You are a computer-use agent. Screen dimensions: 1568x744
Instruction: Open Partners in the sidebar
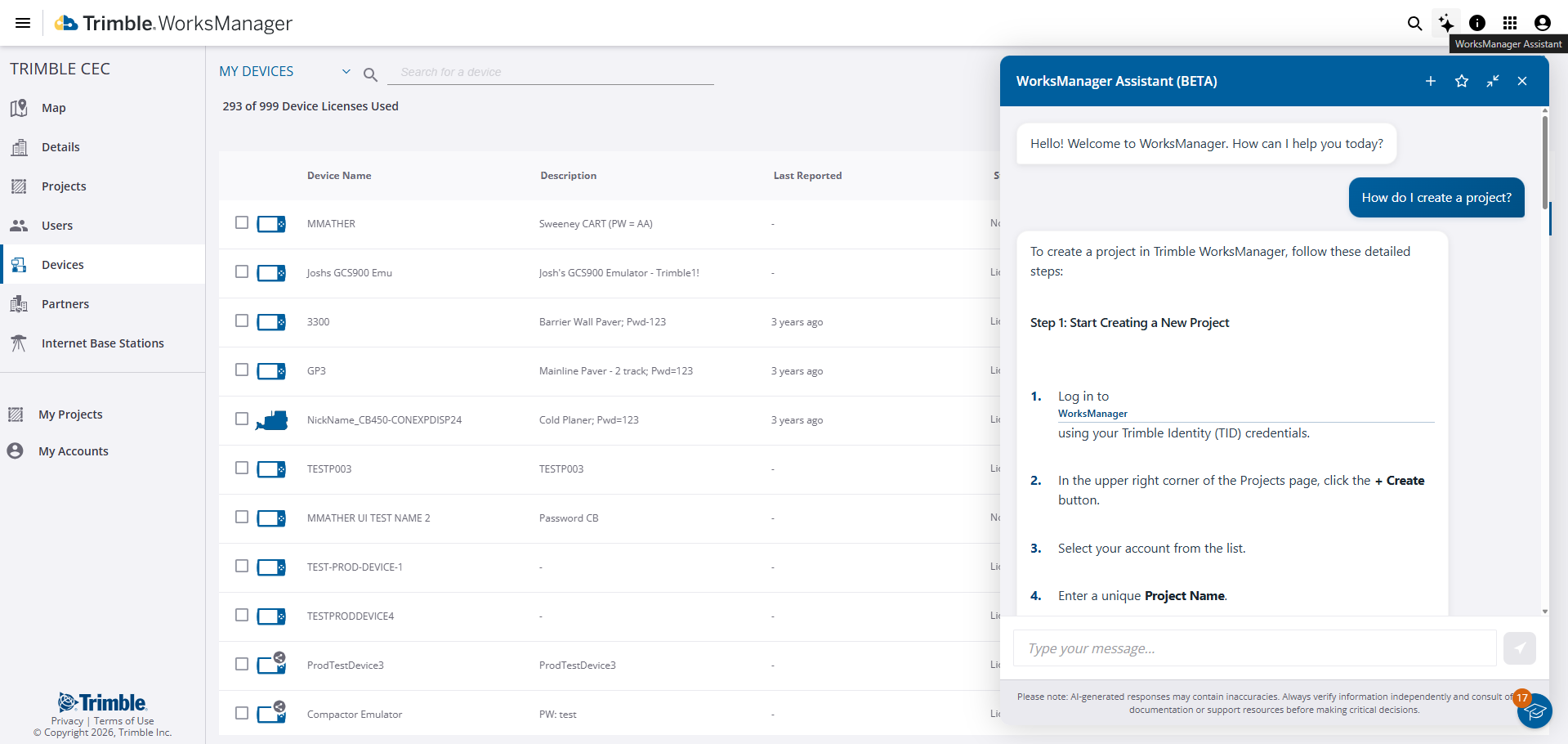tap(102, 304)
